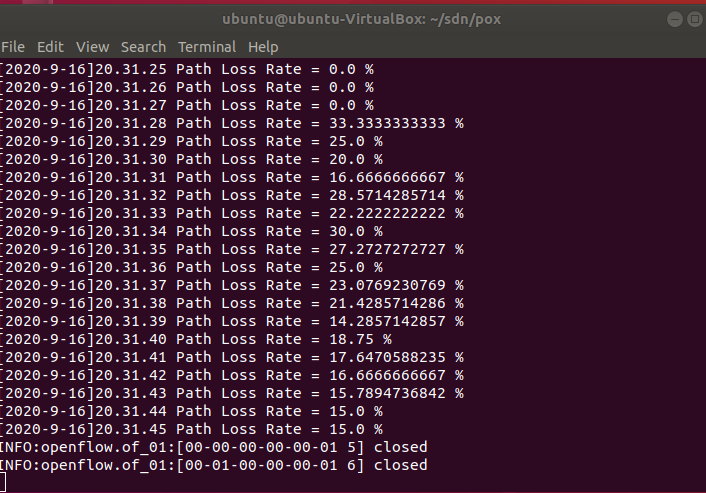Click the 20.31.42 loss rate line
This screenshot has height=493, width=706.
point(232,375)
